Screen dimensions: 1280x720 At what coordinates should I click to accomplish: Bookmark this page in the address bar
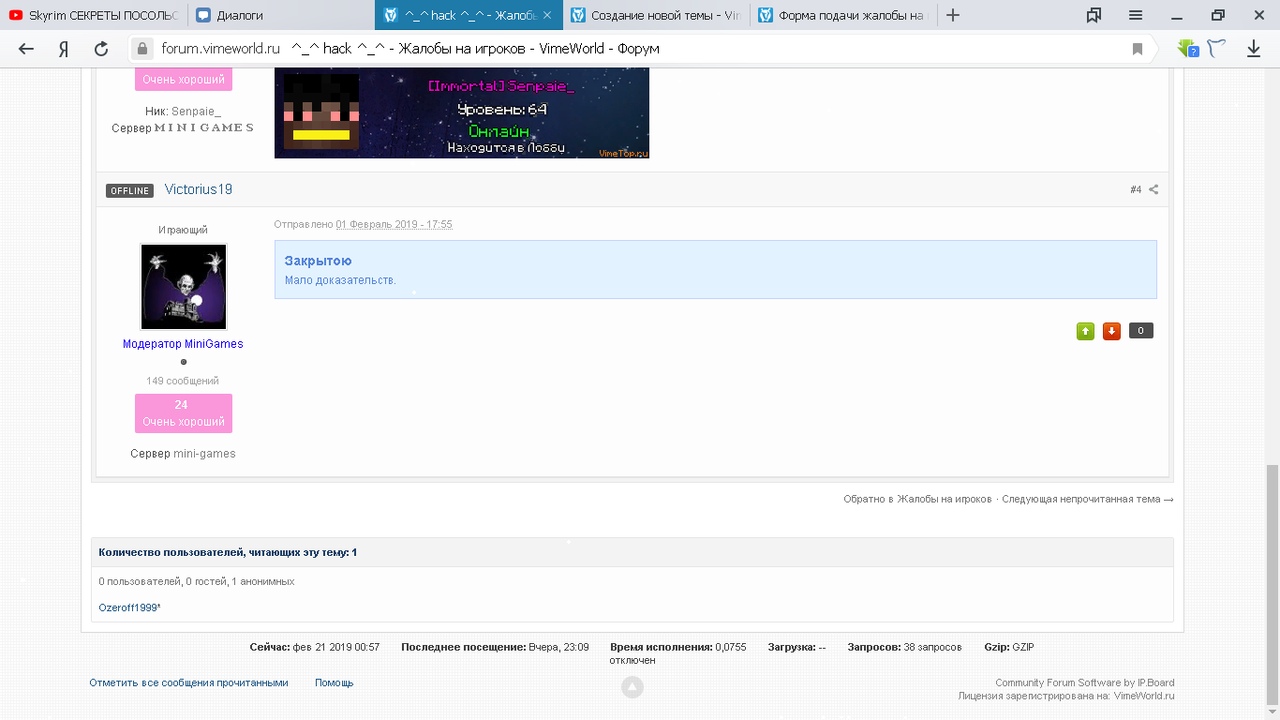click(1137, 49)
